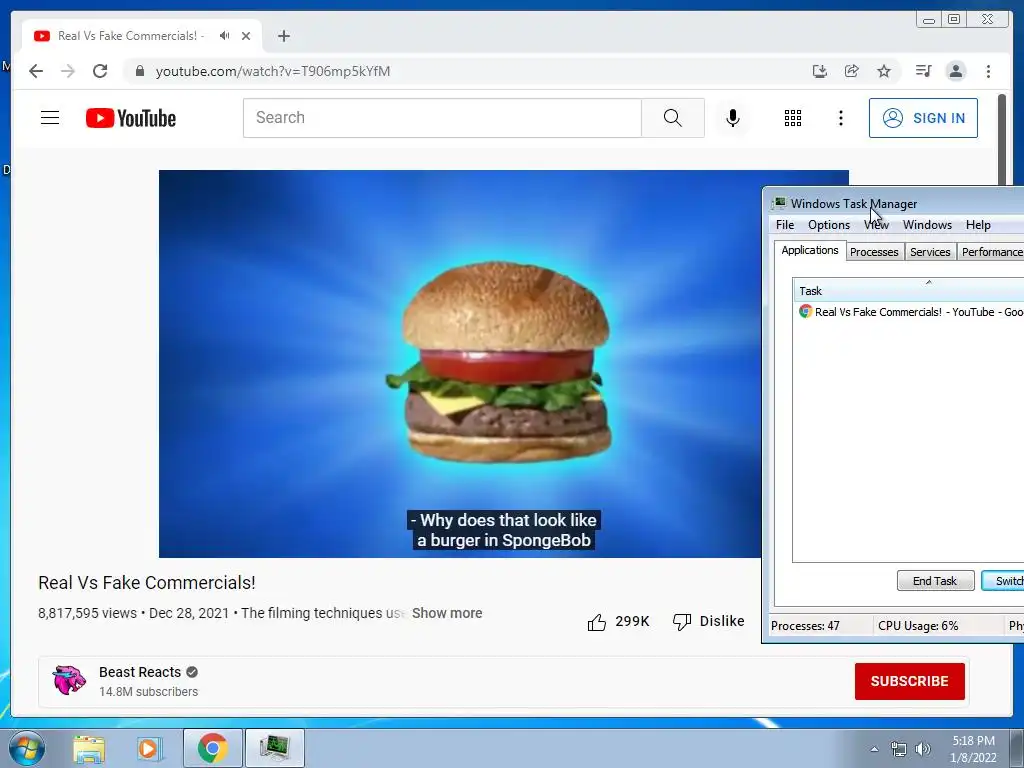Bookmark this tab with the star
This screenshot has width=1024, height=768.
(x=884, y=71)
